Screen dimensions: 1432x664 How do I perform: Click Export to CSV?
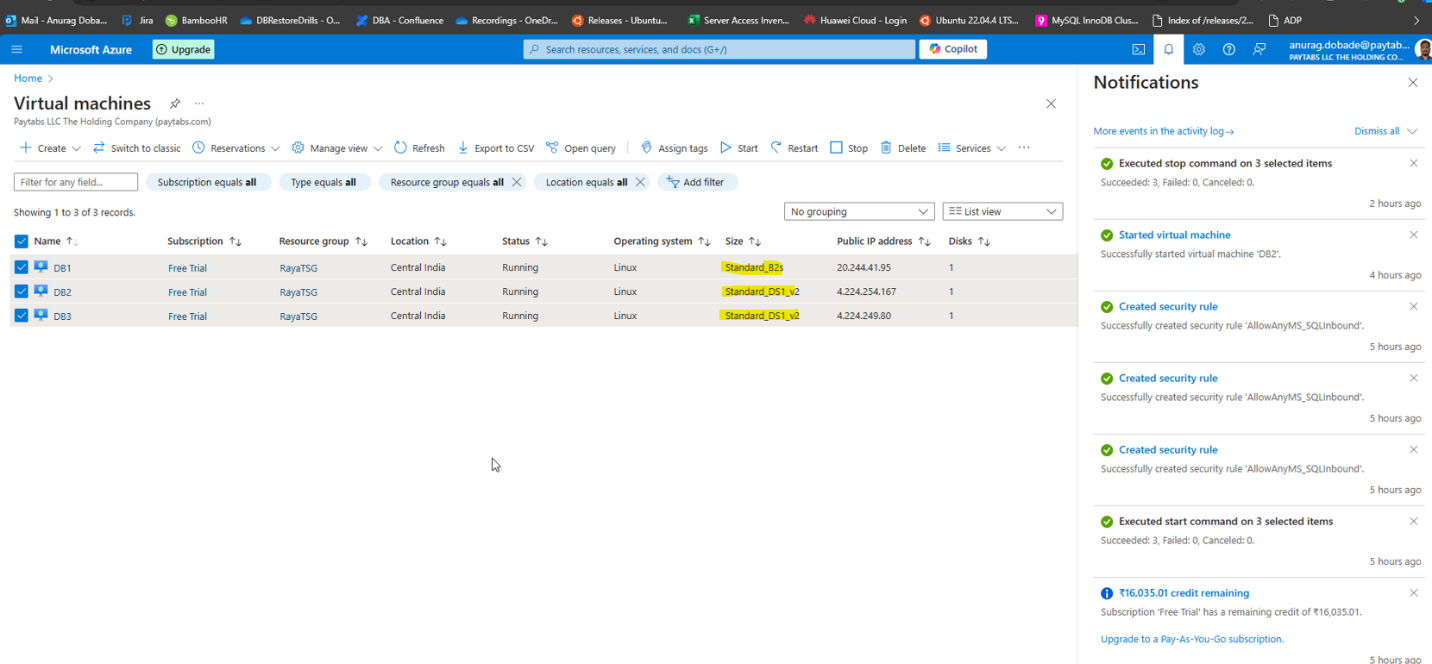coord(495,148)
